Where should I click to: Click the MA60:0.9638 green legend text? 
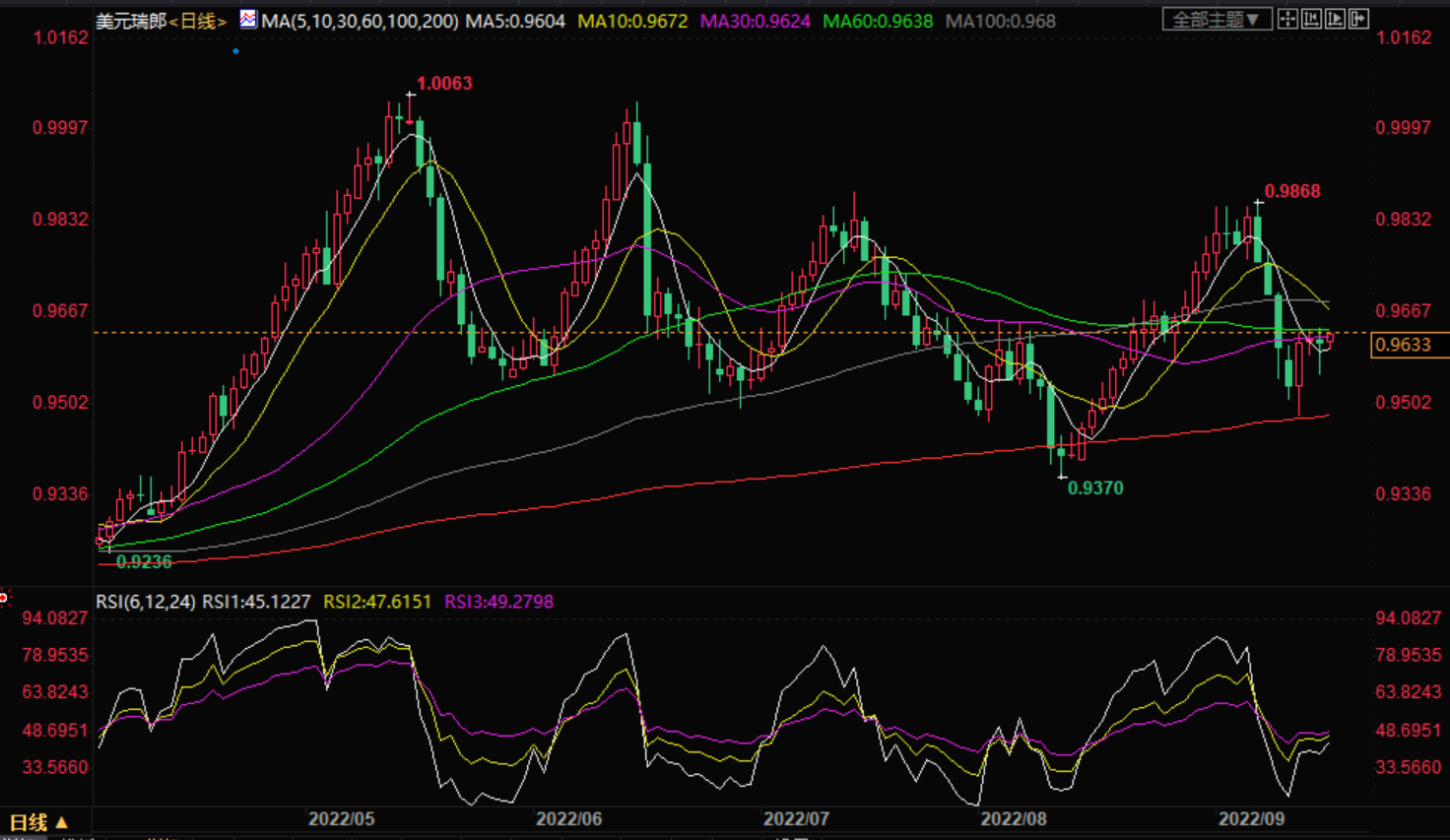pos(877,21)
